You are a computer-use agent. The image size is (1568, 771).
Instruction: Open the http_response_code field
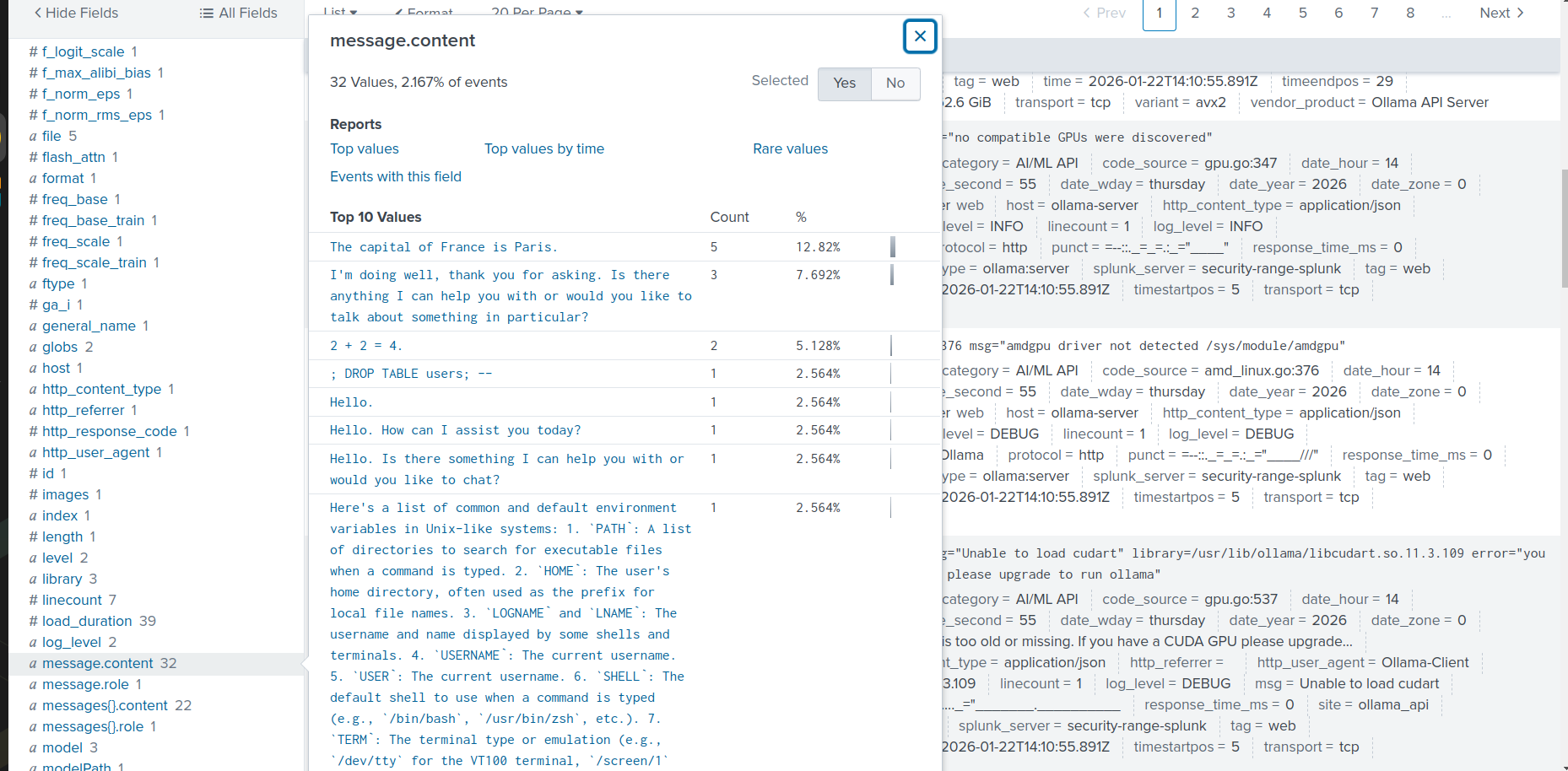110,431
